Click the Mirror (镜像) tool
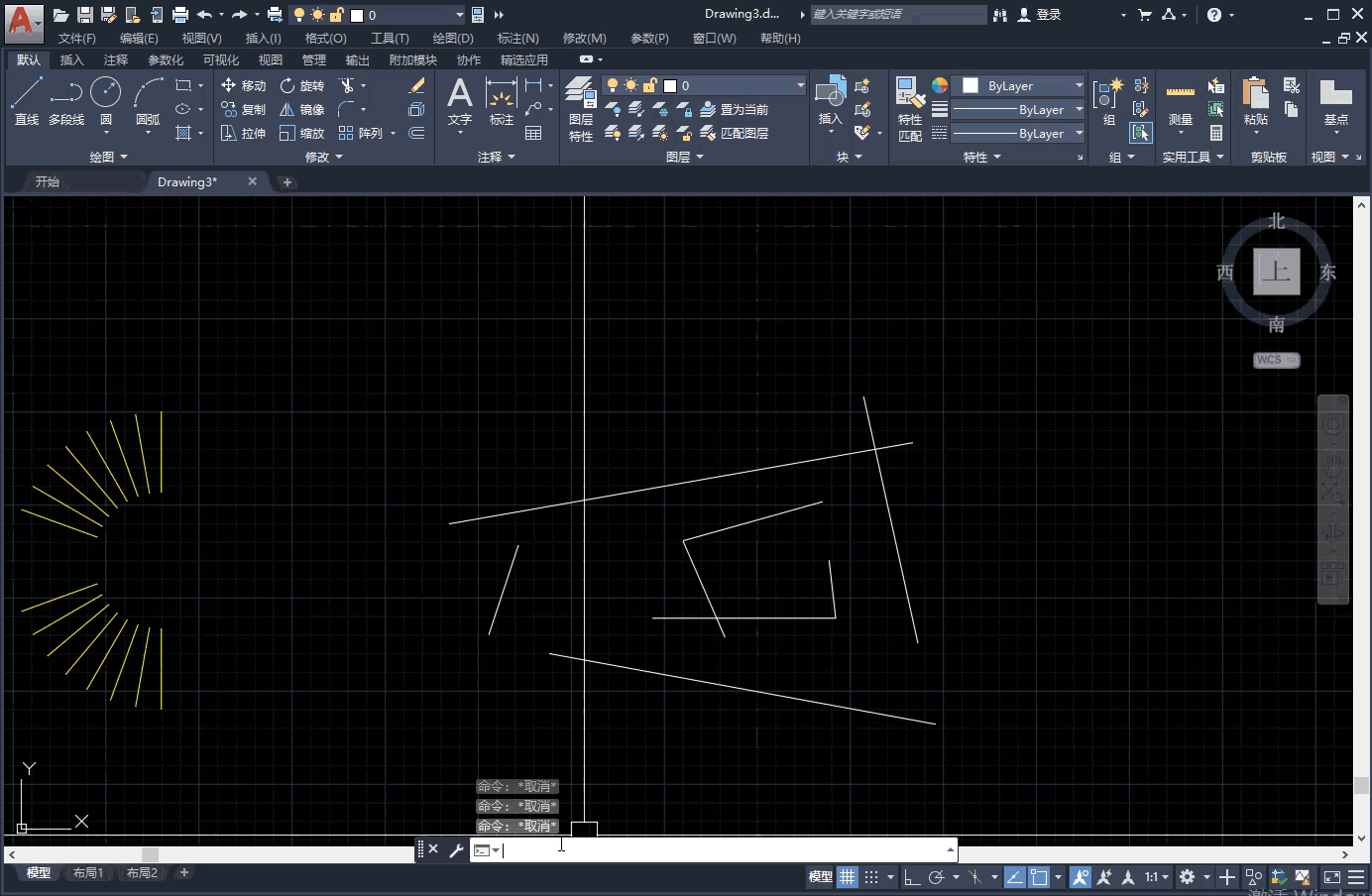The height and width of the screenshot is (896, 1372). click(x=301, y=110)
